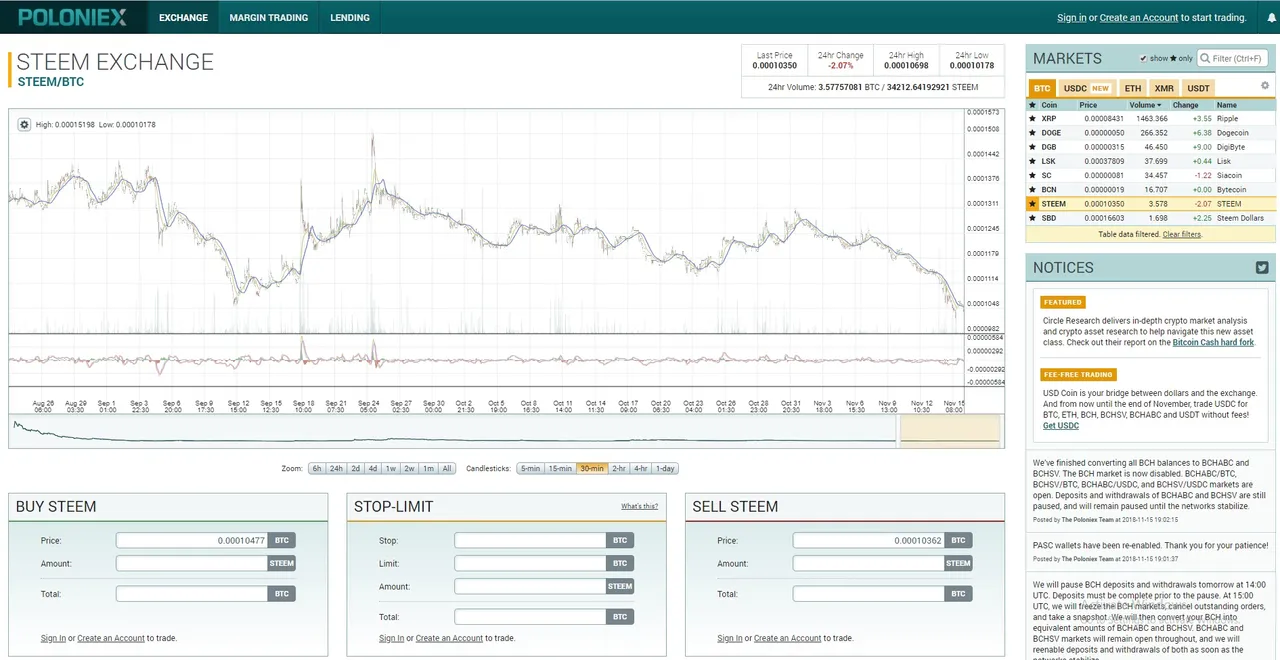The image size is (1280, 660).
Task: Toggle favorite star for BCN row
Action: pos(1033,189)
